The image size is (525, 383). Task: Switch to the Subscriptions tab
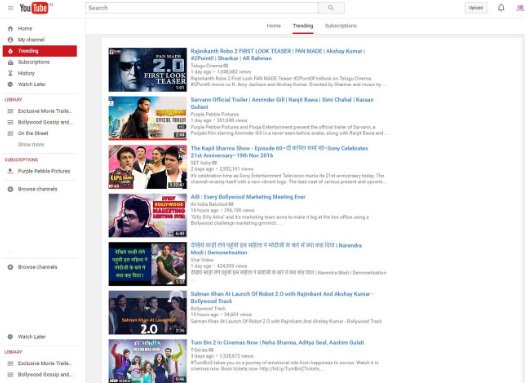click(x=341, y=26)
